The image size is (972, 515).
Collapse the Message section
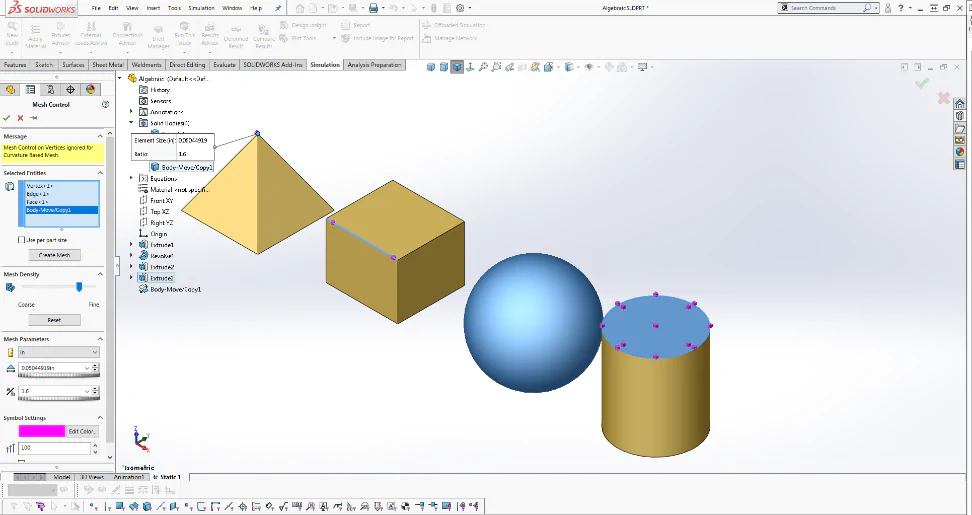100,136
